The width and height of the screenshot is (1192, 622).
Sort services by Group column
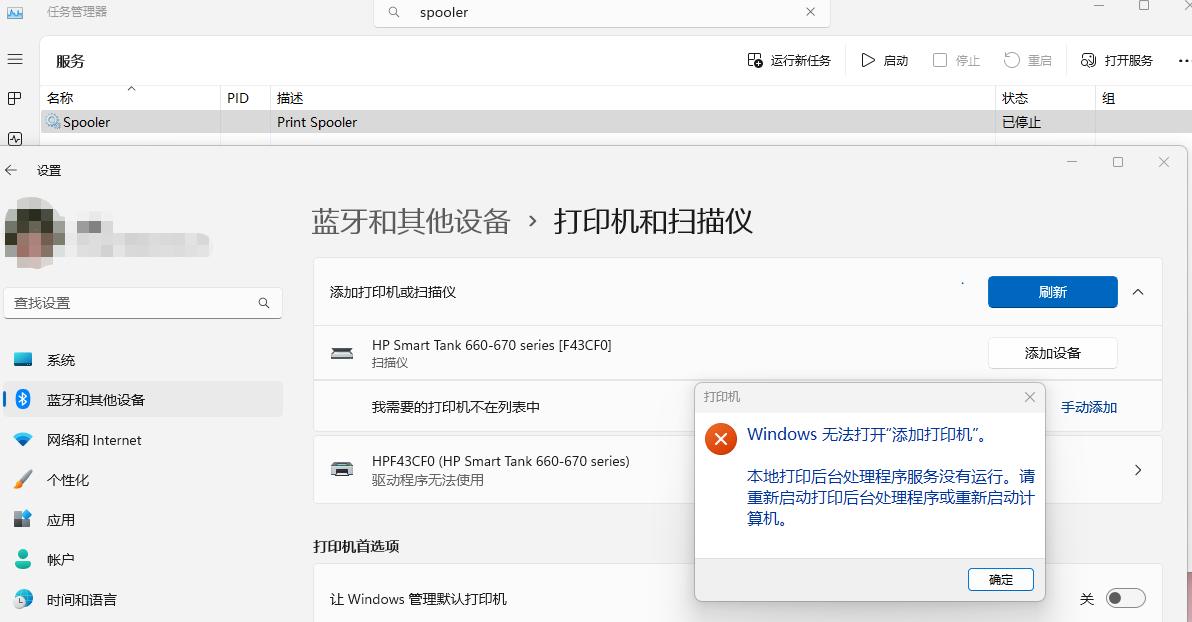click(x=1143, y=98)
